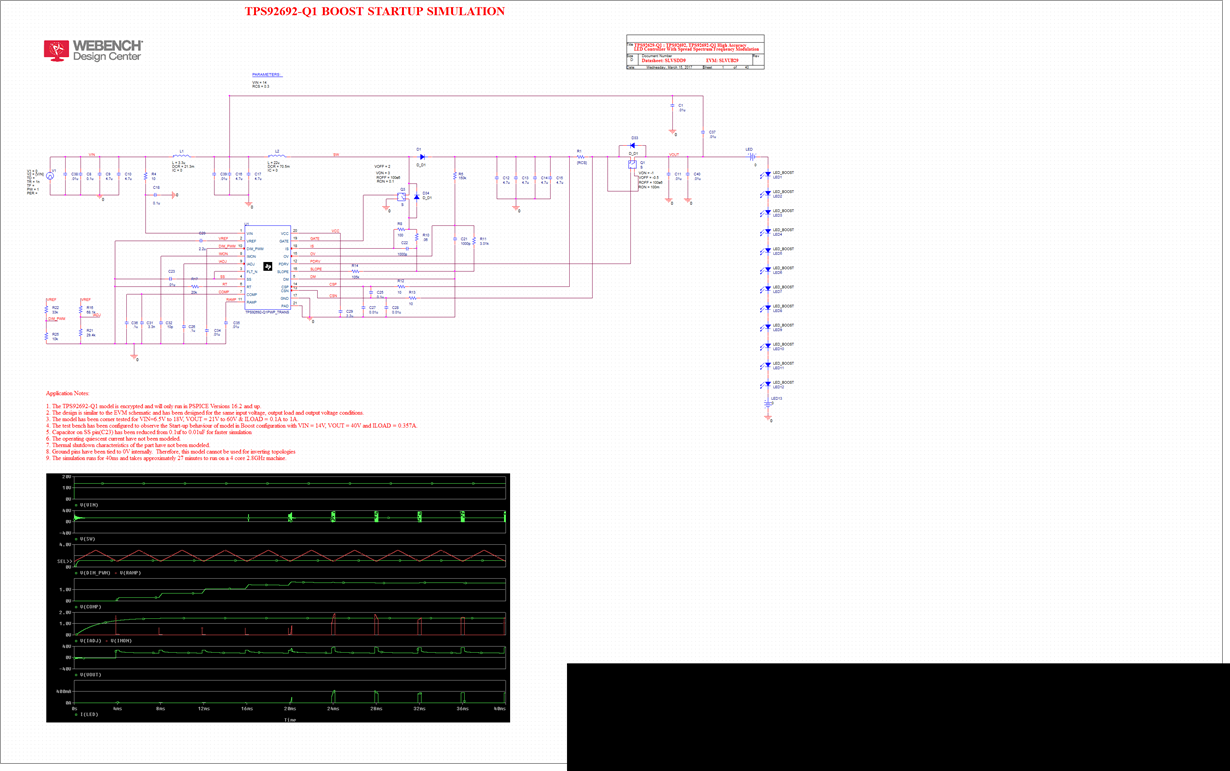1230x771 pixels.
Task: Select resistor R14 on the SLOPE pin
Action: coord(354,271)
